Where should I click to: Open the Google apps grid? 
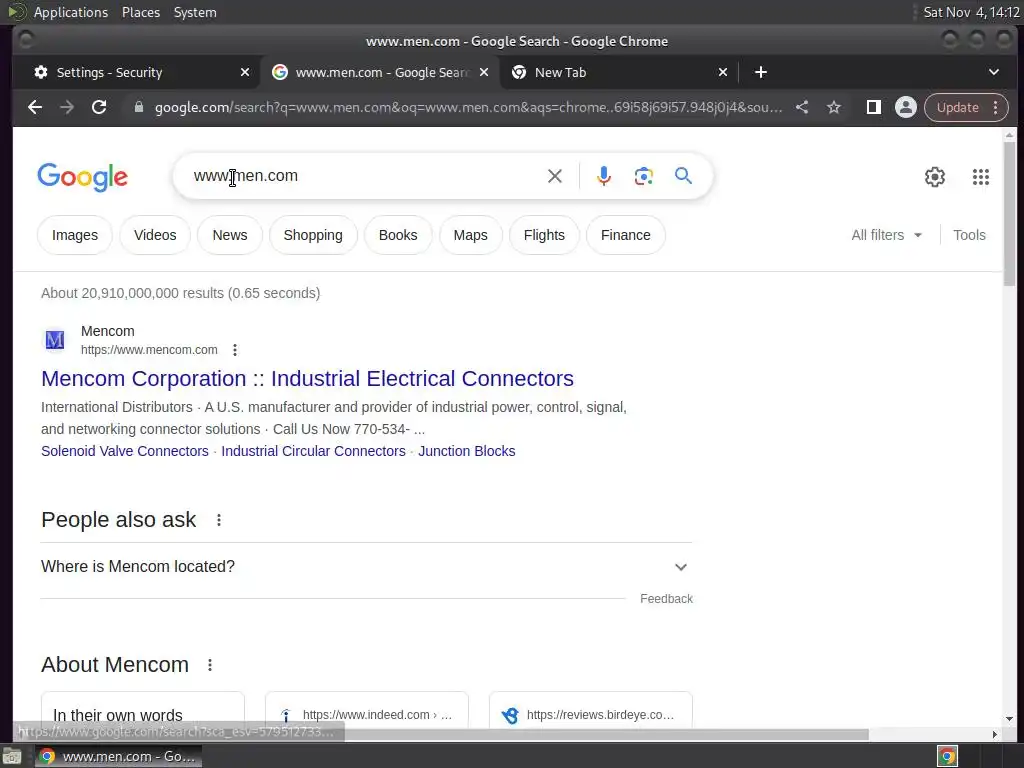(981, 177)
